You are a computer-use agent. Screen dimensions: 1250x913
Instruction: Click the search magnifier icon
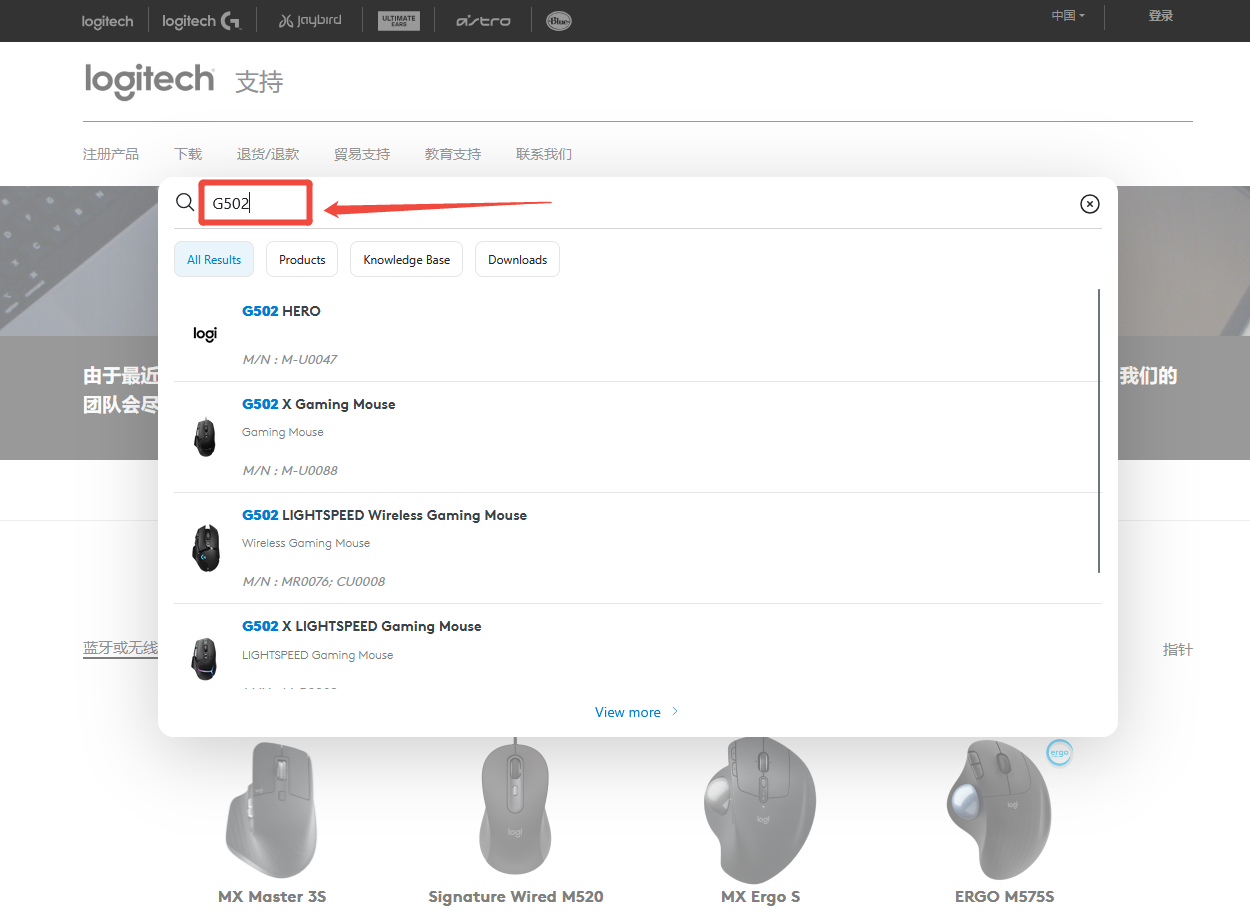tap(185, 203)
